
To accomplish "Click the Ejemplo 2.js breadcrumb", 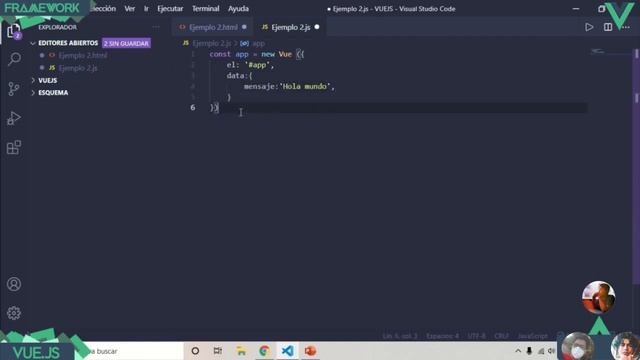I will click(x=211, y=43).
